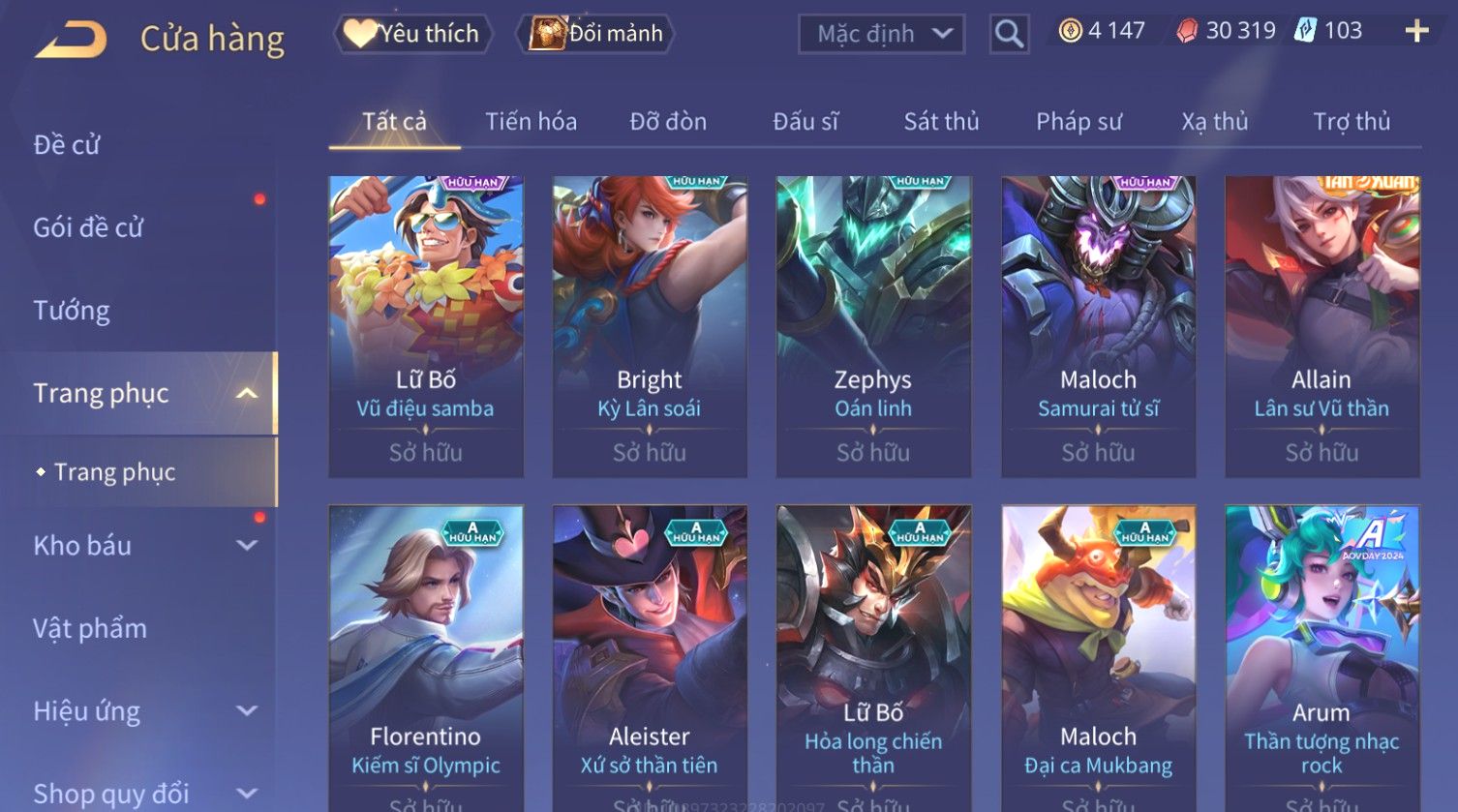Tap the gold coin balance icon
The height and width of the screenshot is (812, 1458).
coord(1070,31)
